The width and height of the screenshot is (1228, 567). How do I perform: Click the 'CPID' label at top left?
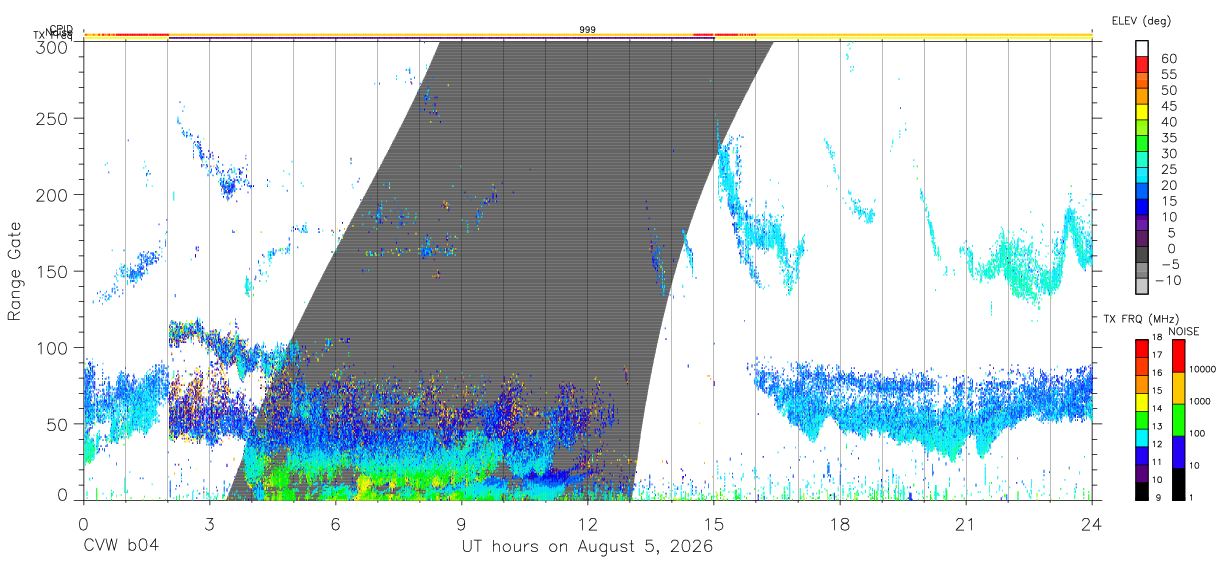point(61,29)
